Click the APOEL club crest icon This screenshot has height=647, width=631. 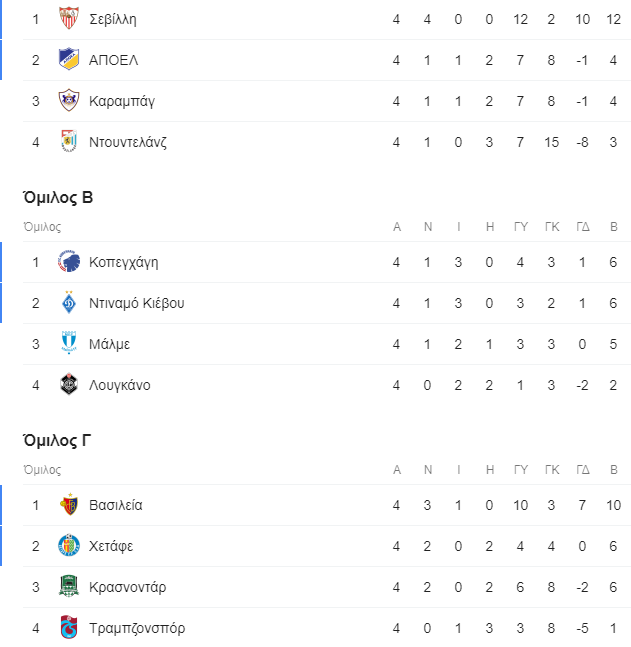point(69,59)
